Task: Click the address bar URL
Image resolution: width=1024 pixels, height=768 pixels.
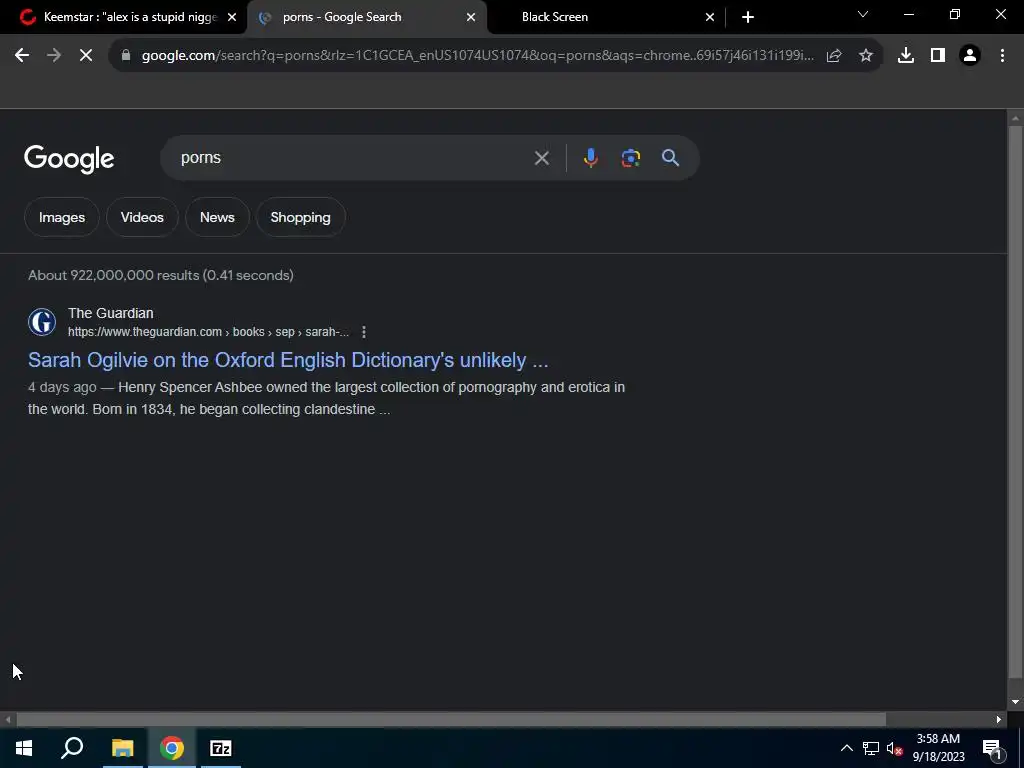Action: 477,56
